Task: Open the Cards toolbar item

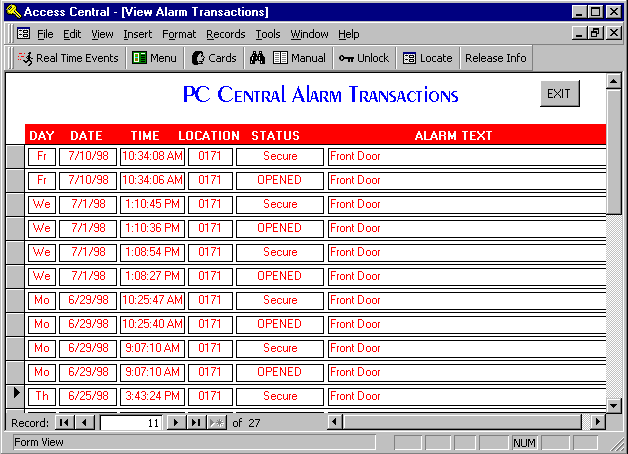Action: [214, 58]
